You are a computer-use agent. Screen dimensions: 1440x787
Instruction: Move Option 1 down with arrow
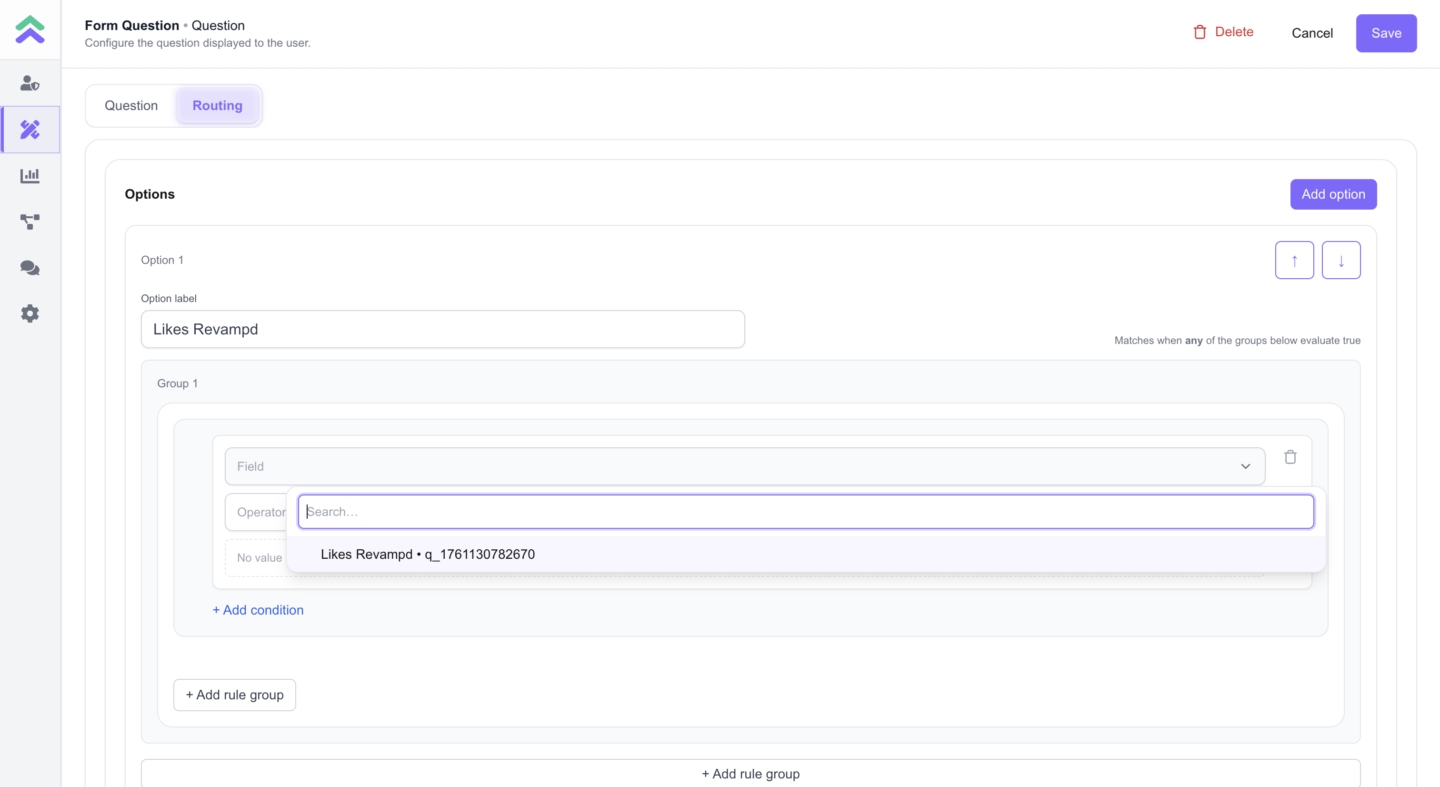(1341, 260)
